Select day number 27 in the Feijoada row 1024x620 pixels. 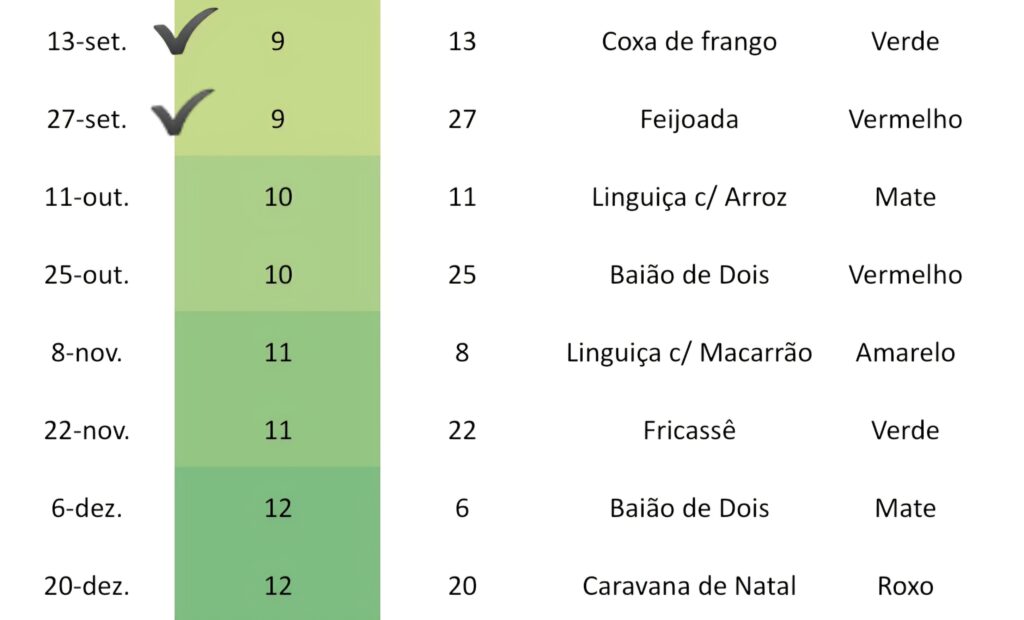click(x=462, y=120)
